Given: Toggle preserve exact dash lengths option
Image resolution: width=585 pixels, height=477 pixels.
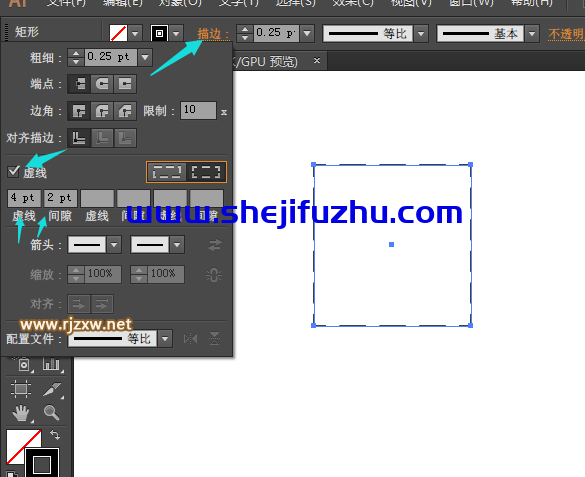Looking at the screenshot, I should [x=167, y=172].
